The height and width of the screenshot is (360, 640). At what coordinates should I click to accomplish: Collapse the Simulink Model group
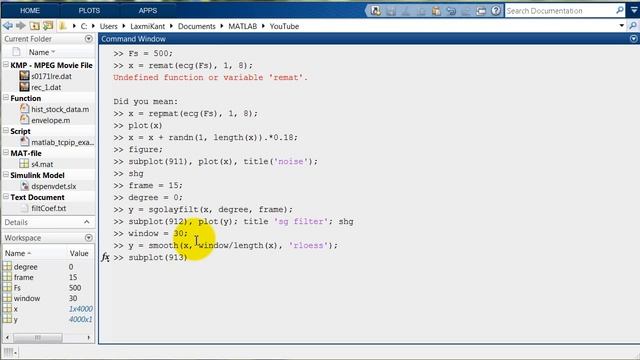click(6, 175)
